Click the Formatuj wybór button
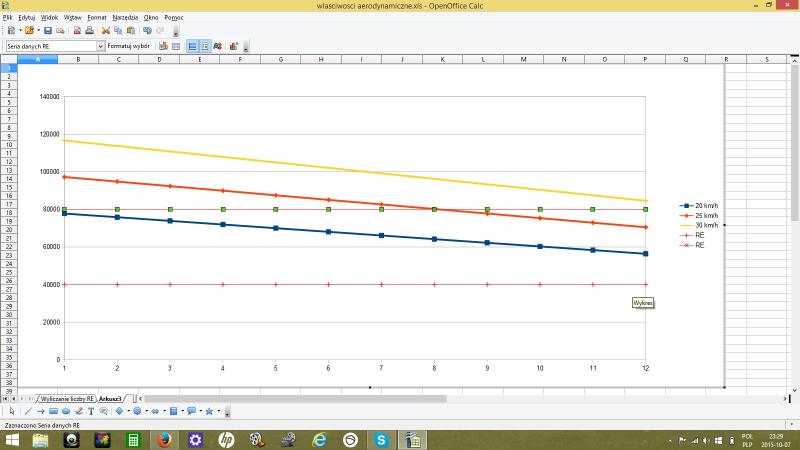The width and height of the screenshot is (800, 450). coord(128,46)
